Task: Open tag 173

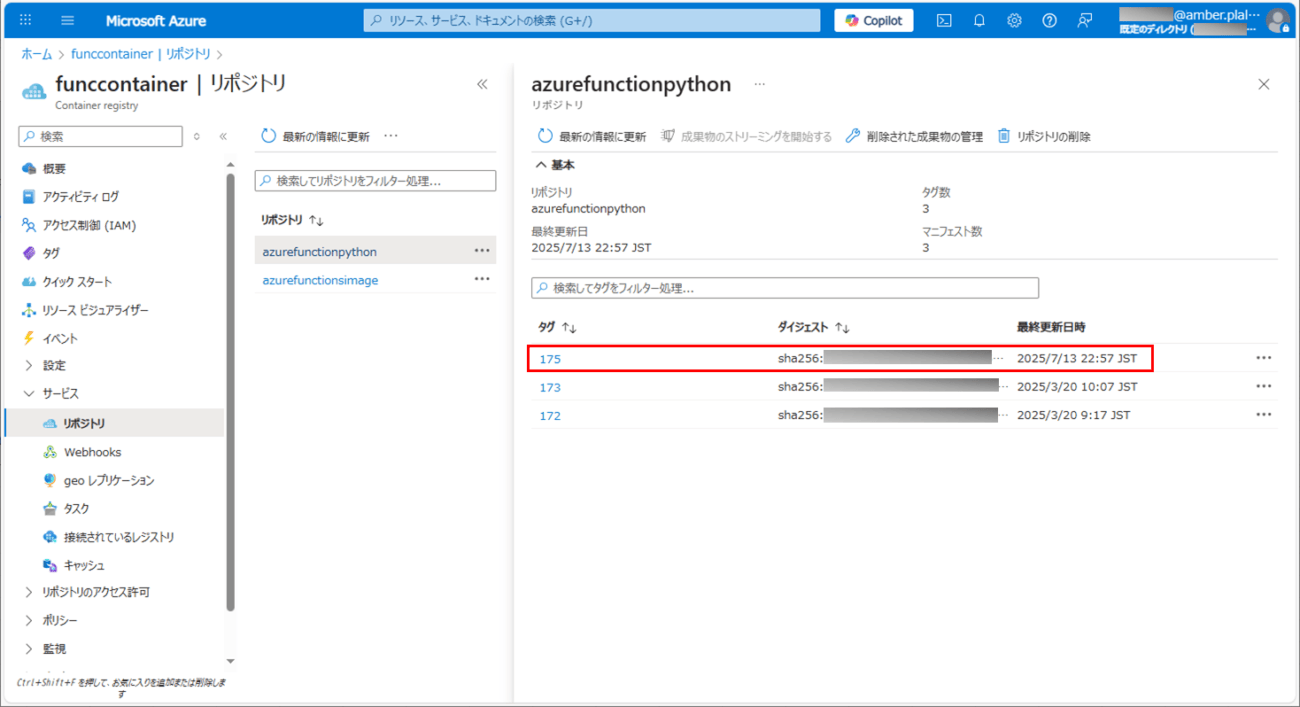Action: click(x=550, y=387)
